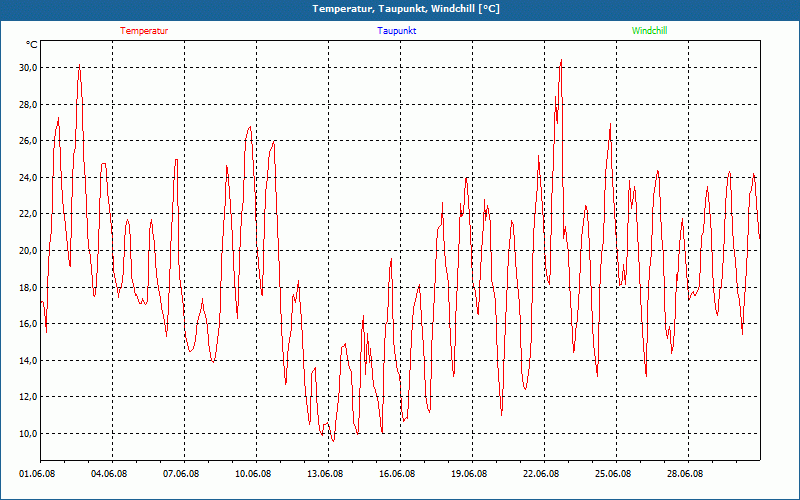
Task: Click the 28.06.08 date label
Action: (x=685, y=474)
